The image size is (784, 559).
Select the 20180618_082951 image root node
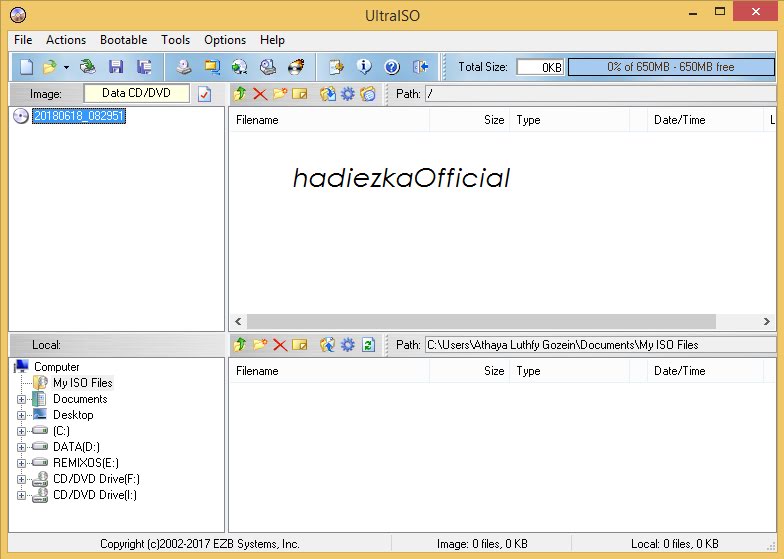click(78, 116)
